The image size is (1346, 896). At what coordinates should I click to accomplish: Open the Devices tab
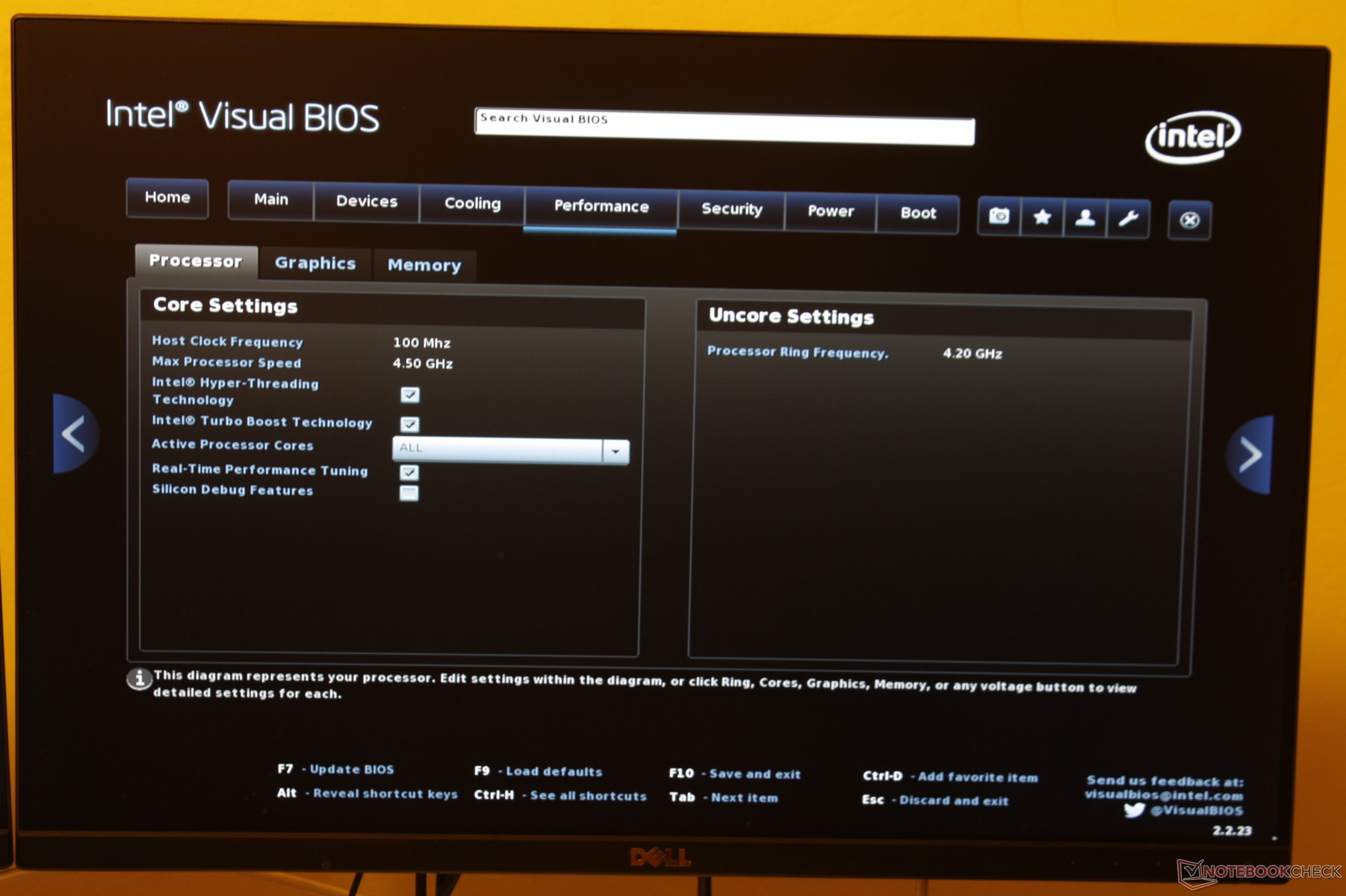pos(367,202)
